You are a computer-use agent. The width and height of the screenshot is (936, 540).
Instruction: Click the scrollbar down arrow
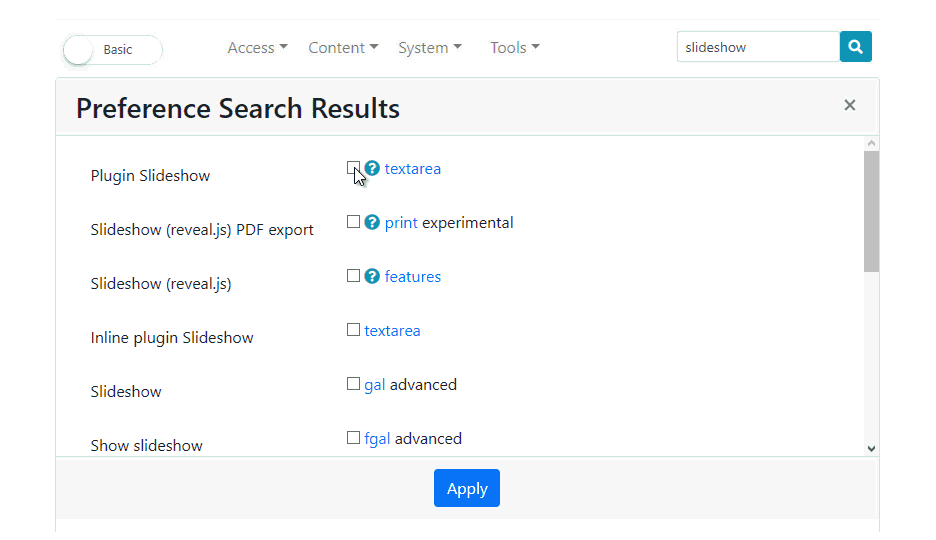[x=872, y=448]
